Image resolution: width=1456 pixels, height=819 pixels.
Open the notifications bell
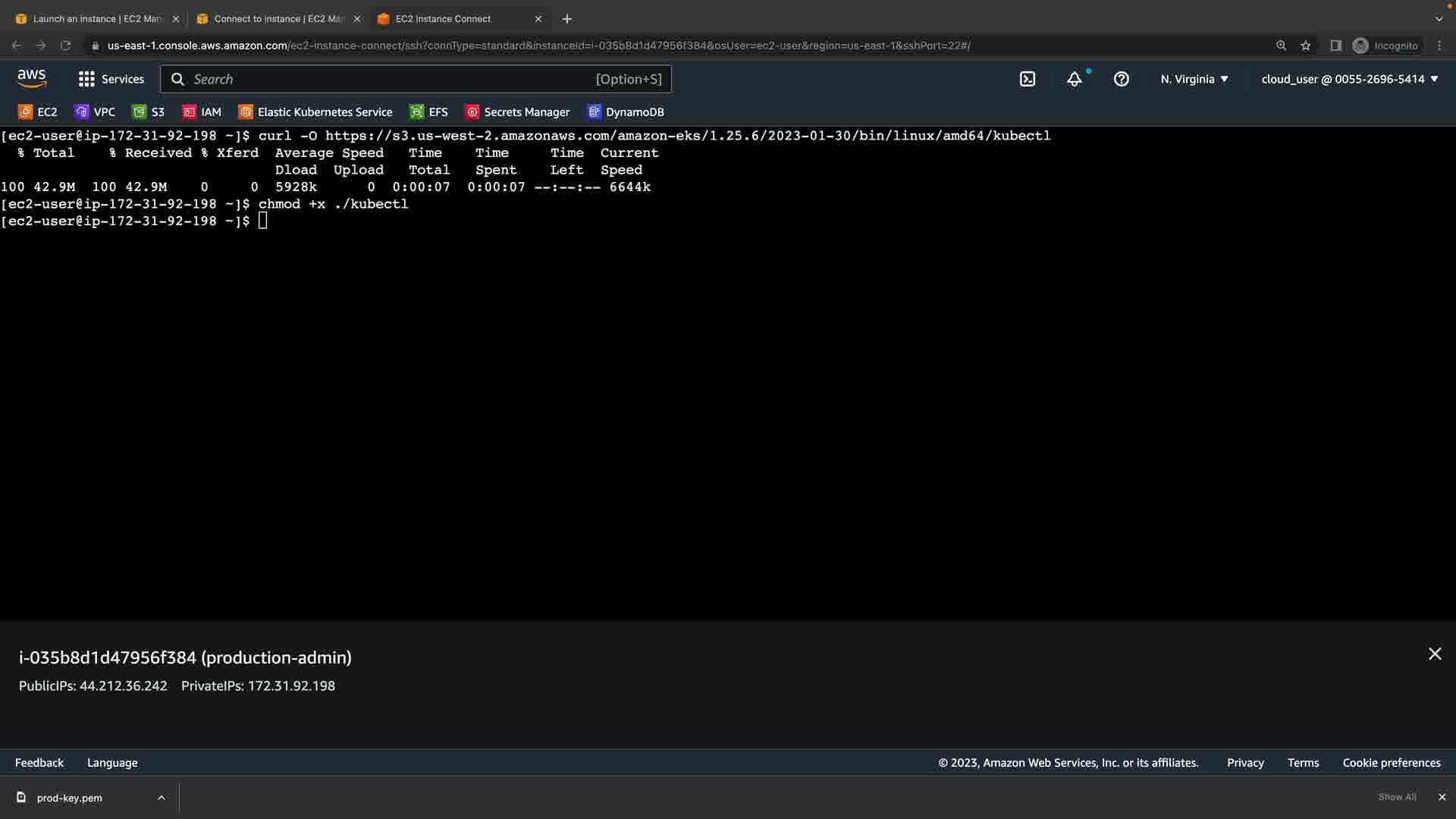click(x=1075, y=79)
